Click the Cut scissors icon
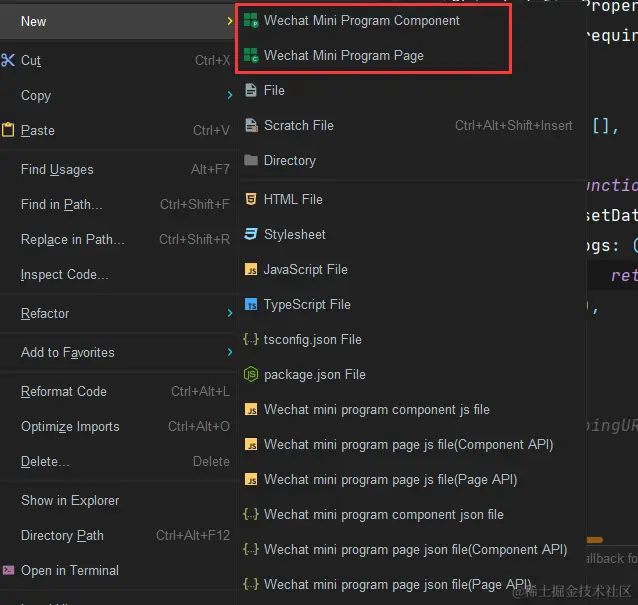The image size is (638, 605). 8,60
